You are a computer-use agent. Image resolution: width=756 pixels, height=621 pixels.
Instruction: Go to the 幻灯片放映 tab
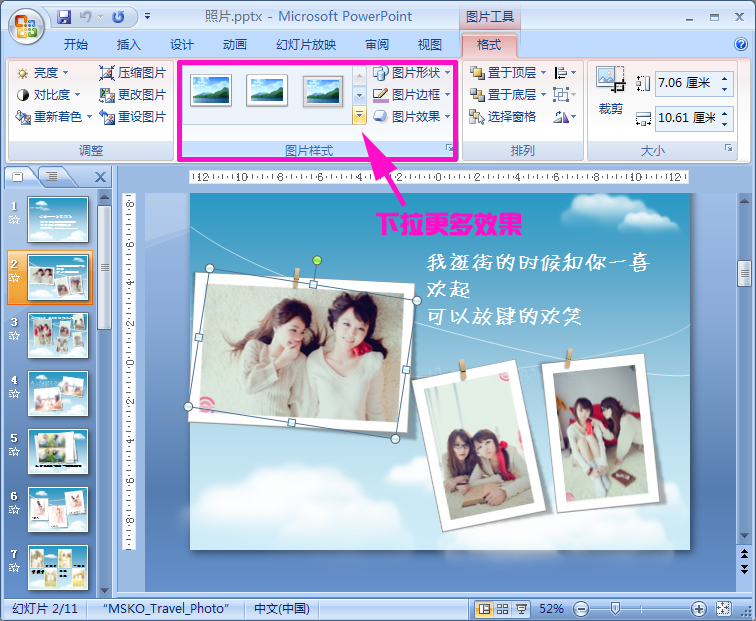point(306,45)
